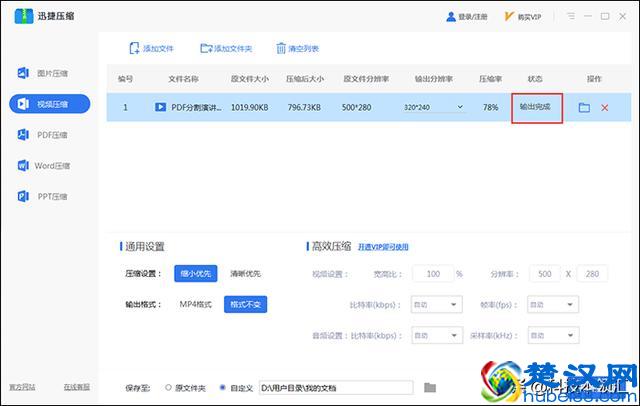This screenshot has height=406, width=640.
Task: Open the 在线客服 link
Action: coord(76,387)
